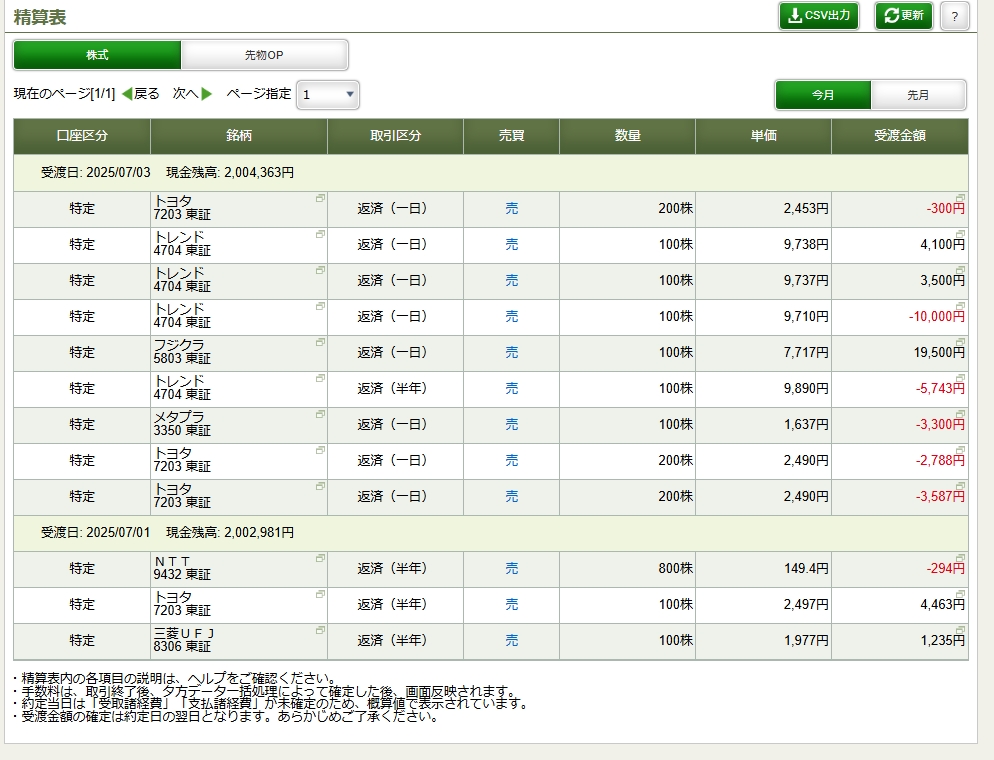Viewport: 994px width, 760px height.
Task: Open the ページ指定 page number dropdown
Action: pyautogui.click(x=328, y=94)
